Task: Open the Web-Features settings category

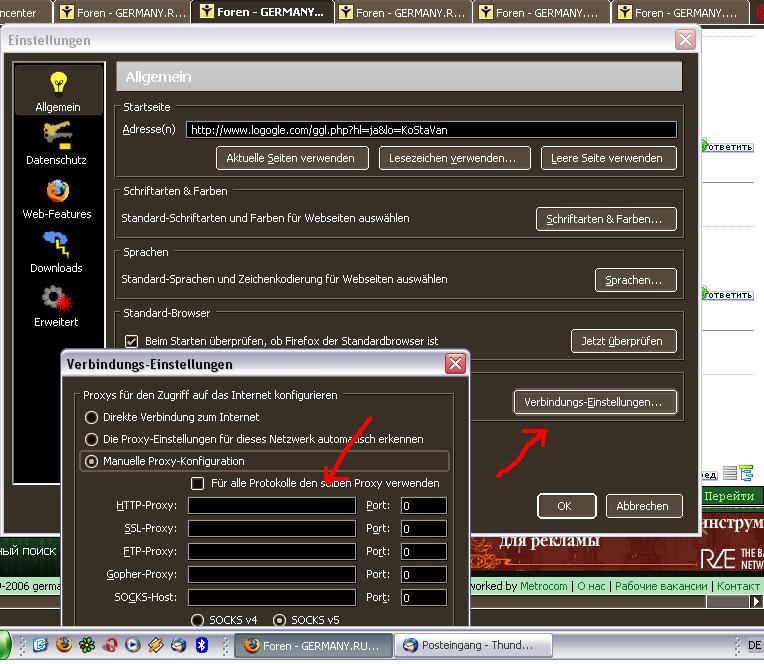Action: click(56, 198)
